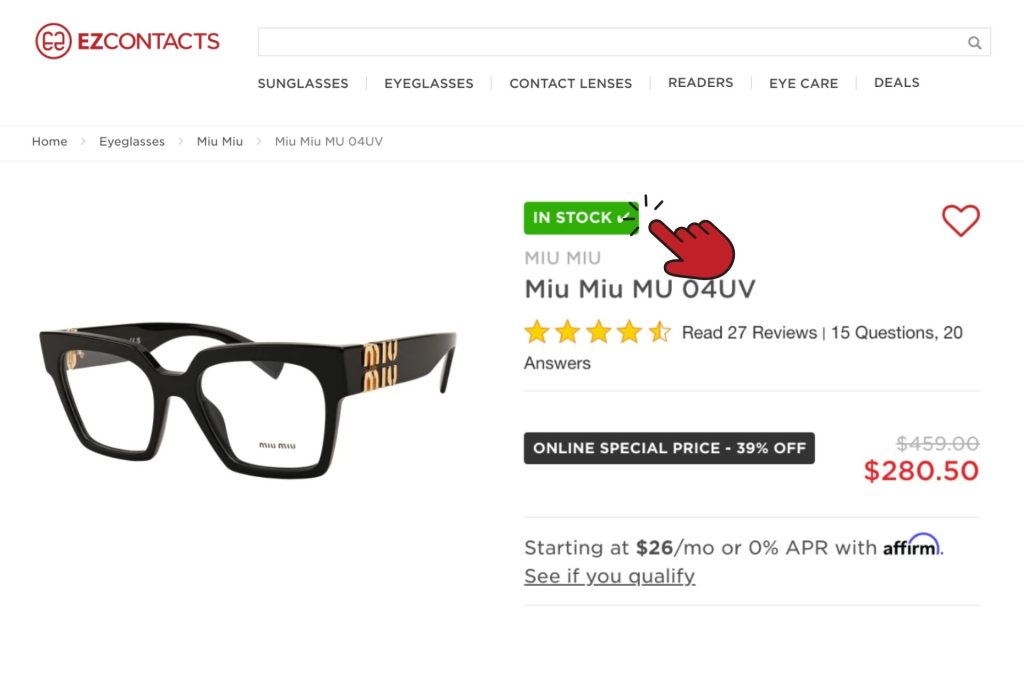
Task: Open the SUNGLASSES menu
Action: tap(303, 84)
